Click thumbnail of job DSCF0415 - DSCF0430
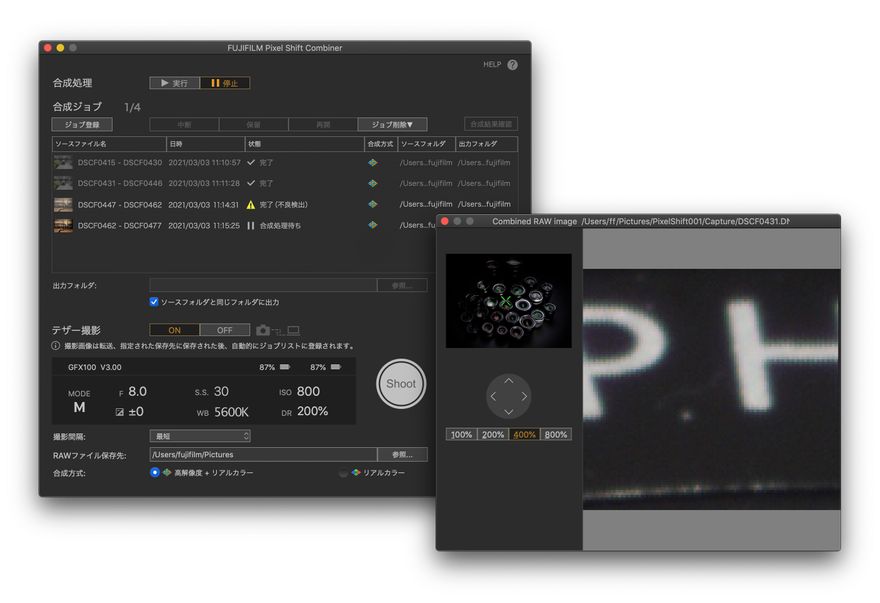Viewport: 880px width, 603px height. pos(63,163)
